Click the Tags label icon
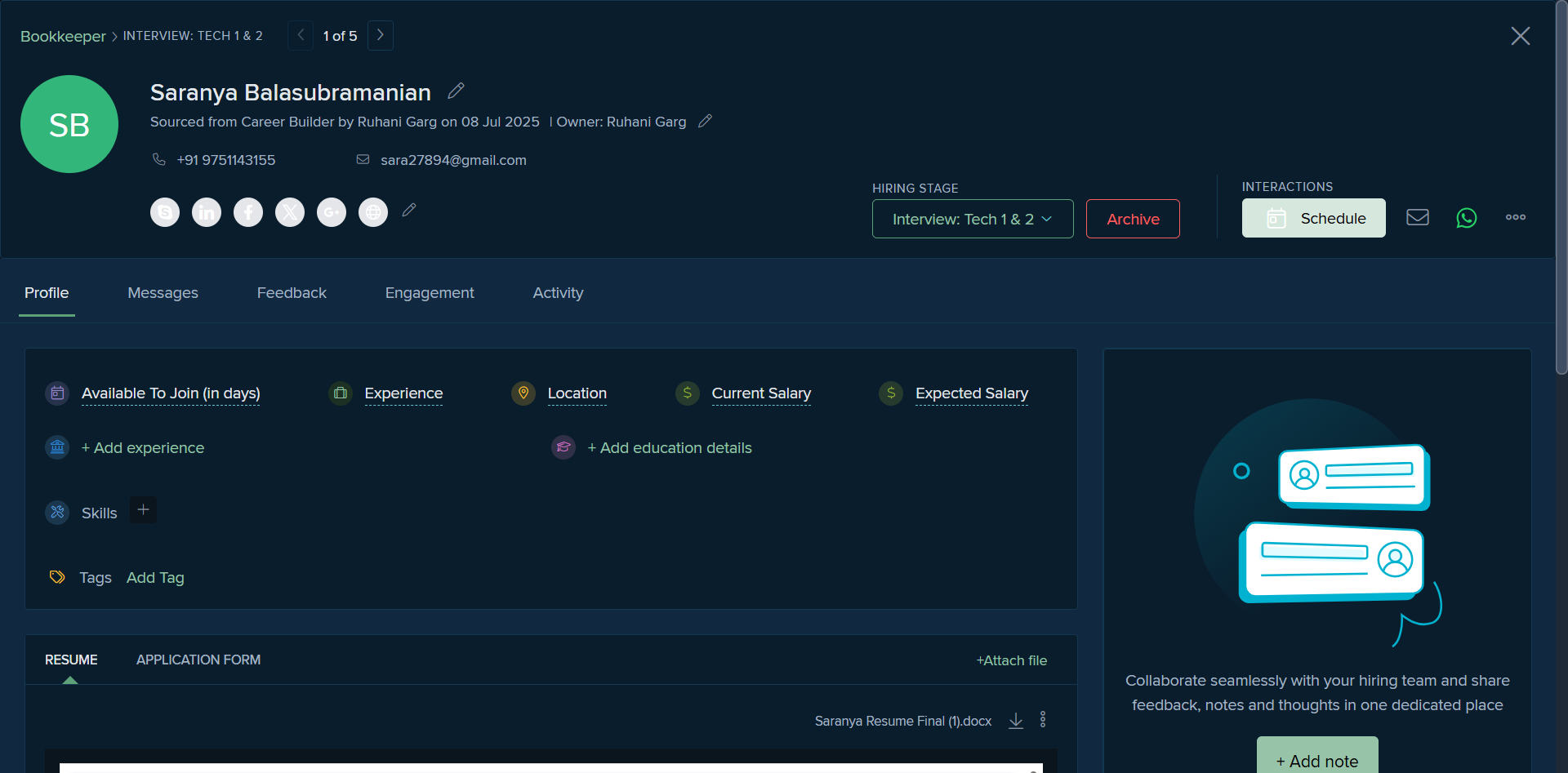Image resolution: width=1568 pixels, height=773 pixels. pyautogui.click(x=57, y=577)
